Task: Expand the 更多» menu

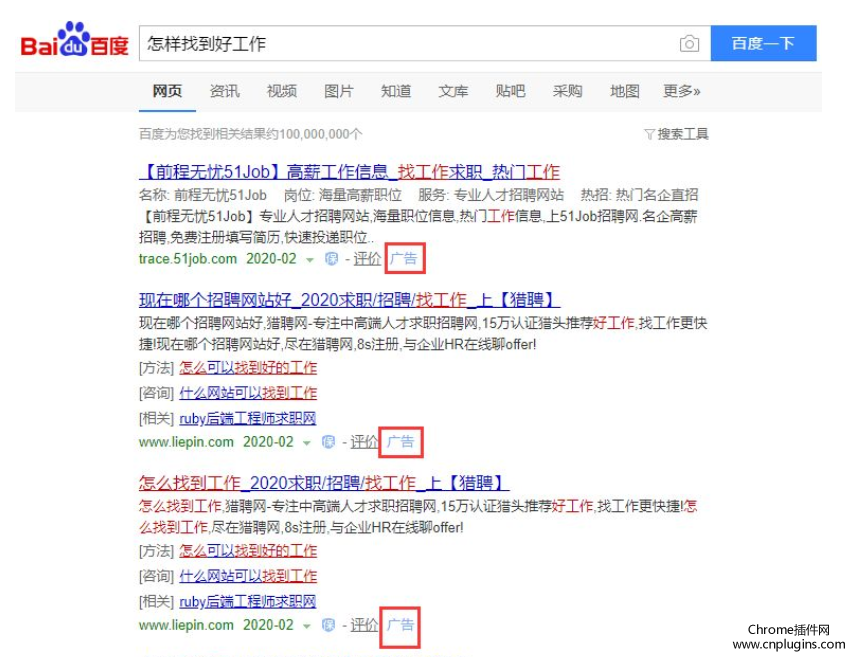Action: coord(682,91)
